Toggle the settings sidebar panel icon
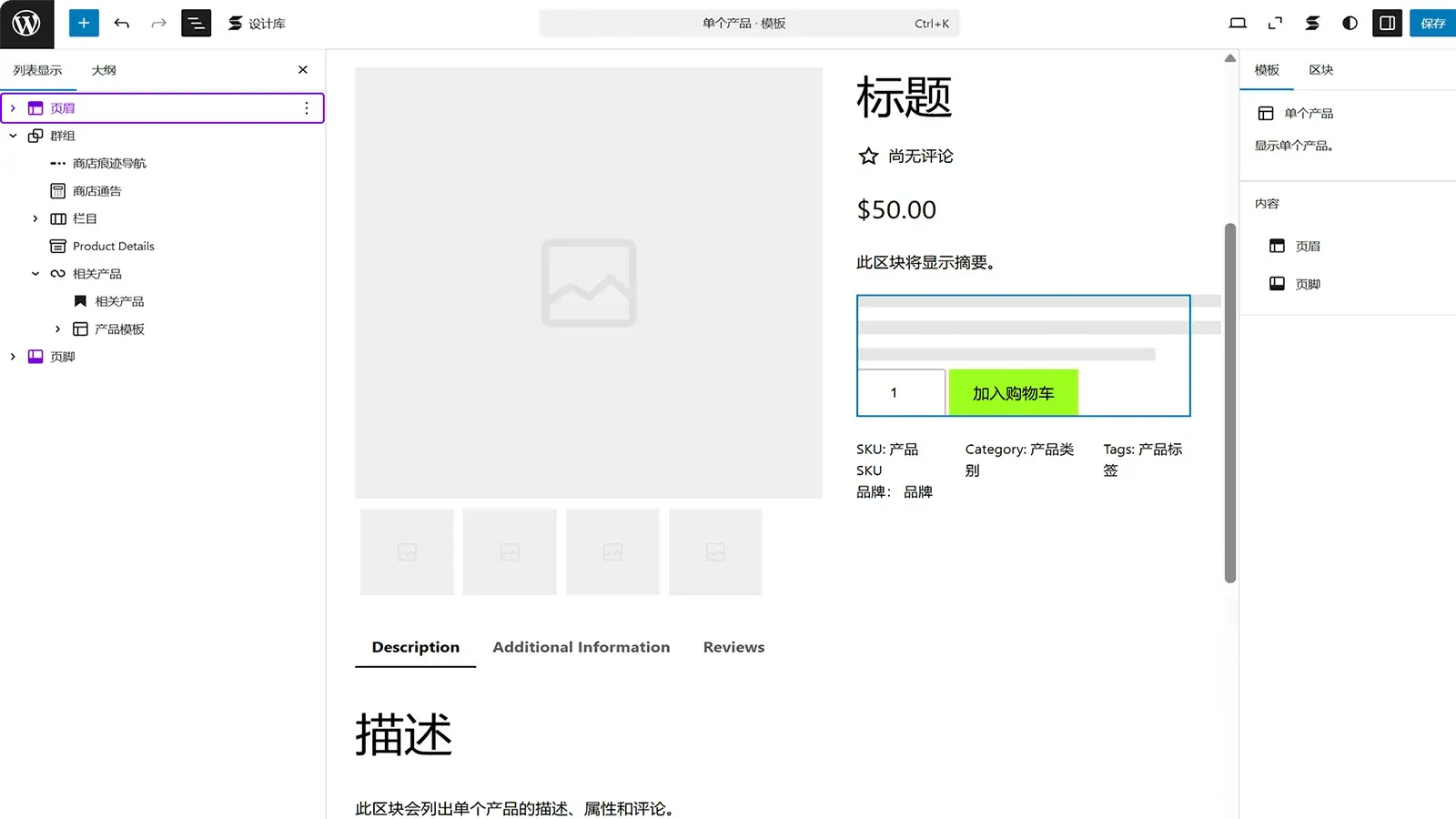Viewport: 1456px width, 819px height. [x=1386, y=23]
